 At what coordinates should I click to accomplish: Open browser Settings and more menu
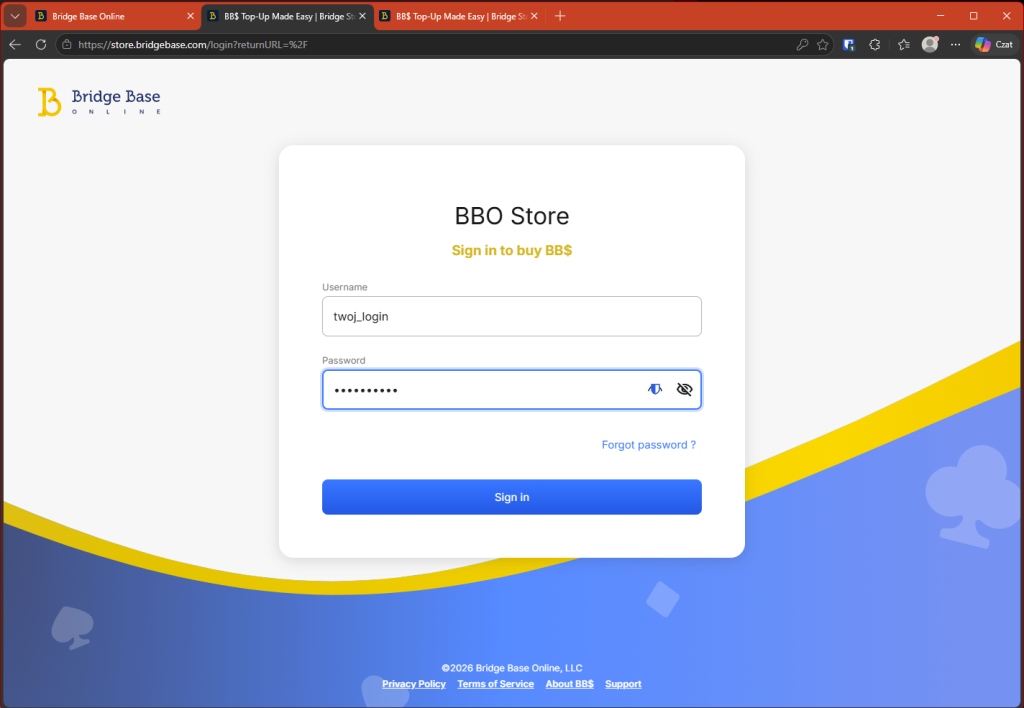point(956,45)
